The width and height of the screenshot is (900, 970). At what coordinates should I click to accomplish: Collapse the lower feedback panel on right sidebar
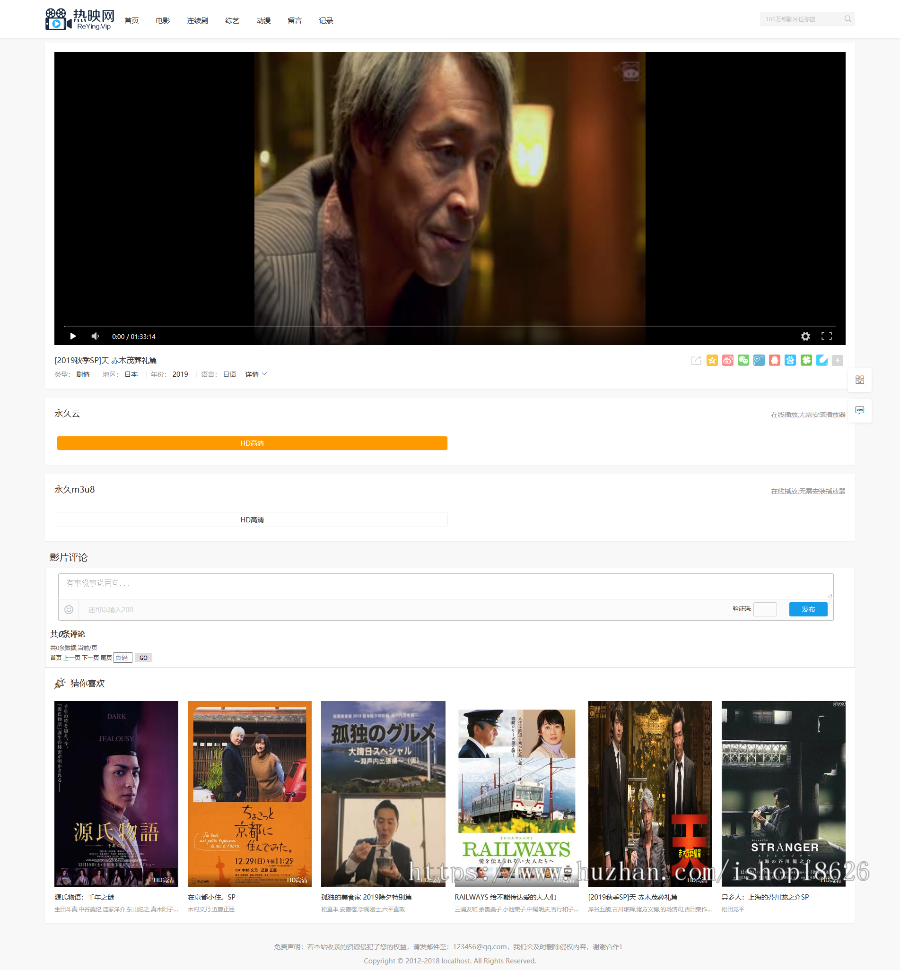tap(859, 410)
